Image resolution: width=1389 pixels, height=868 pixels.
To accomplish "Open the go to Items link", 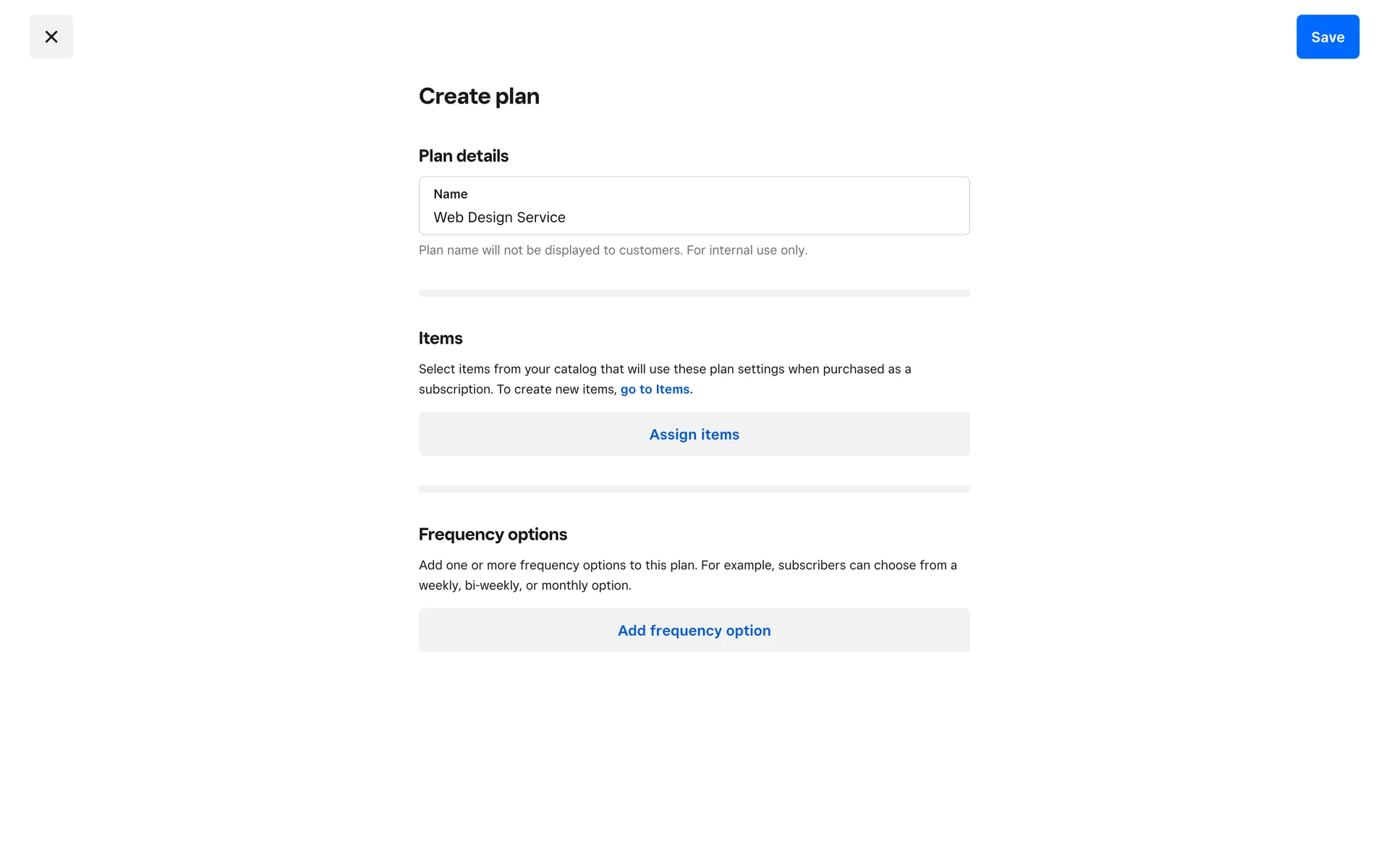I will point(656,389).
